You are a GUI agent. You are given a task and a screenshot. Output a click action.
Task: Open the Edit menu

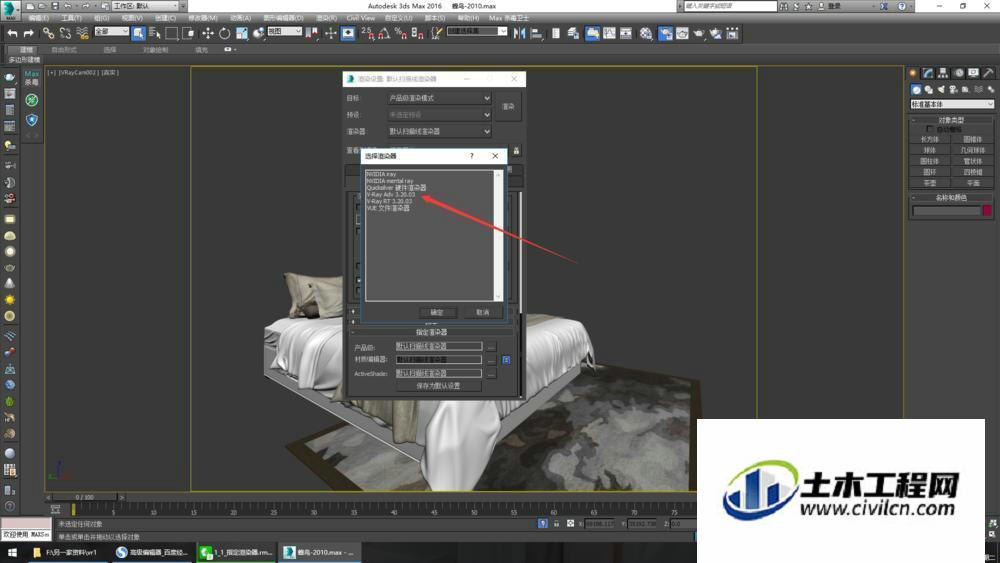pyautogui.click(x=38, y=18)
